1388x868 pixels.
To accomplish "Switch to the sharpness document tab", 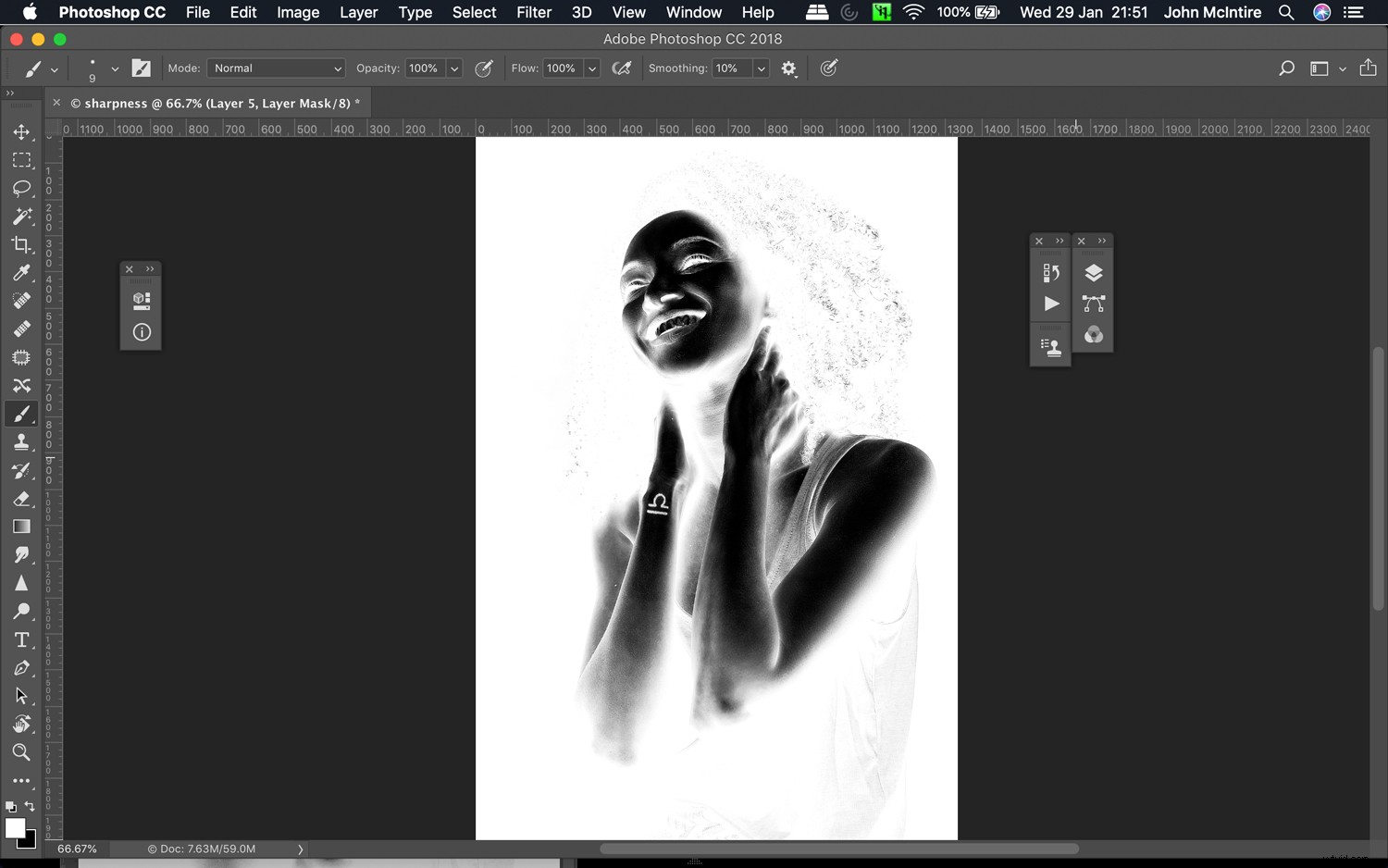I will point(213,103).
